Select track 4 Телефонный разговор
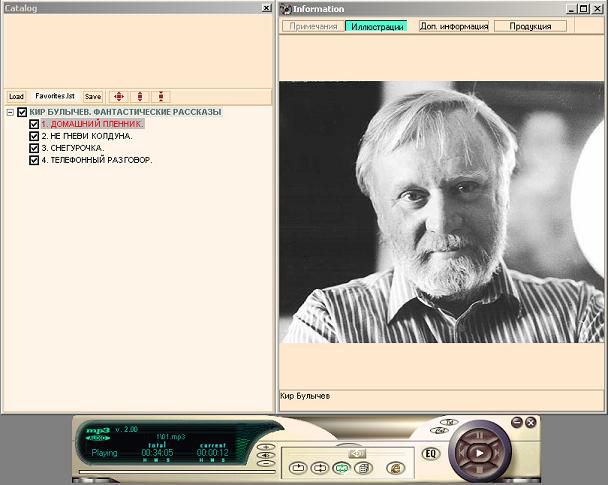 tap(97, 160)
